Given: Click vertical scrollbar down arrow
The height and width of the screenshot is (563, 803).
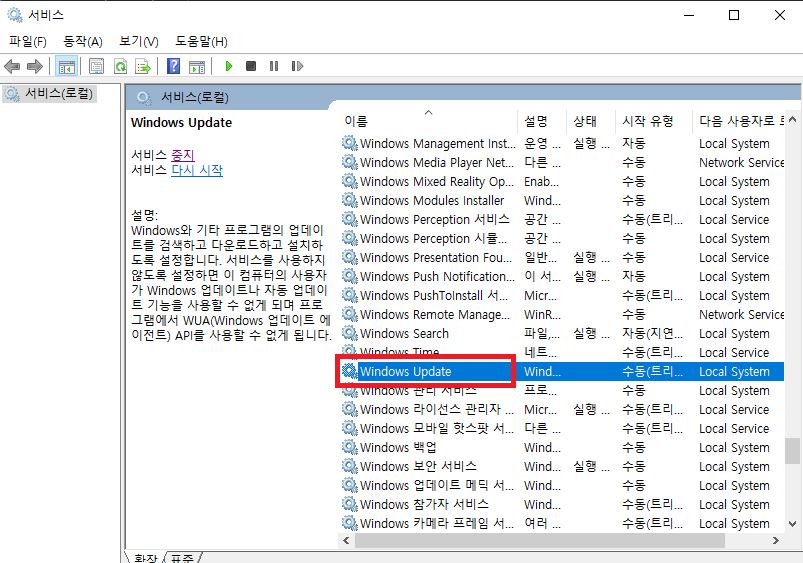Looking at the screenshot, I should pos(792,524).
